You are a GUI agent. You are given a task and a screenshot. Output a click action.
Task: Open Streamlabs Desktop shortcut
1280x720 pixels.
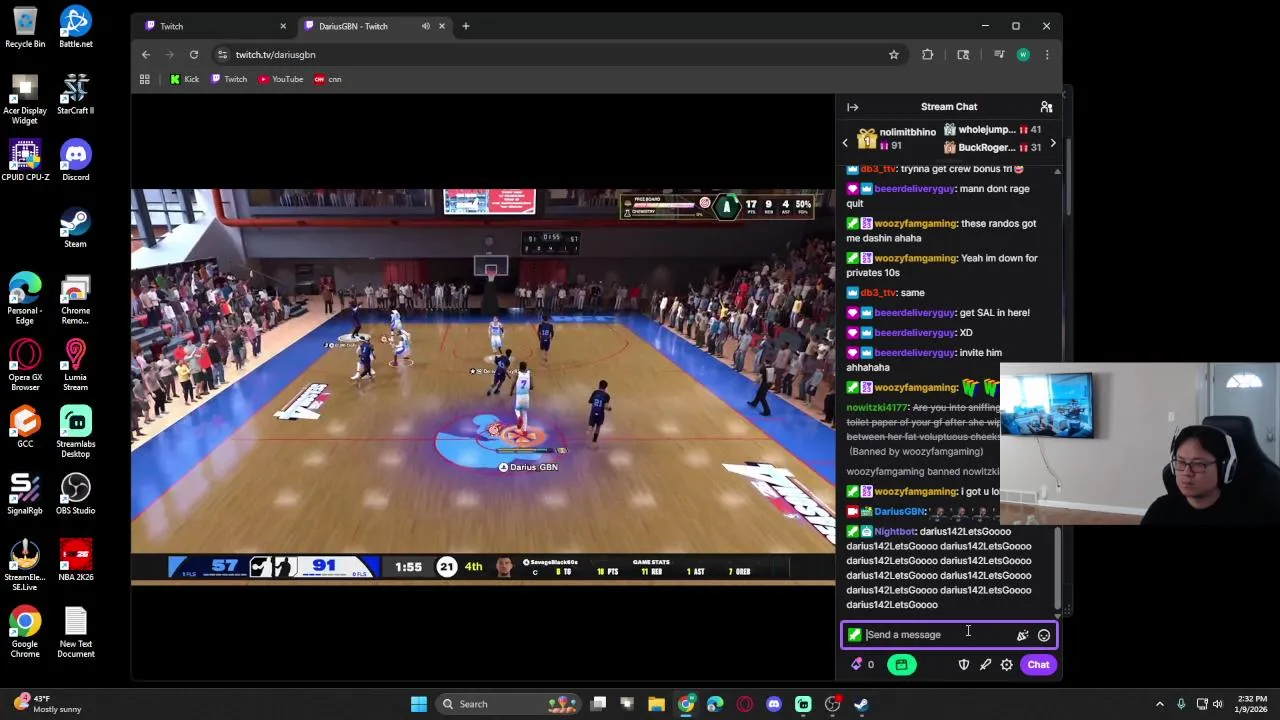(75, 432)
